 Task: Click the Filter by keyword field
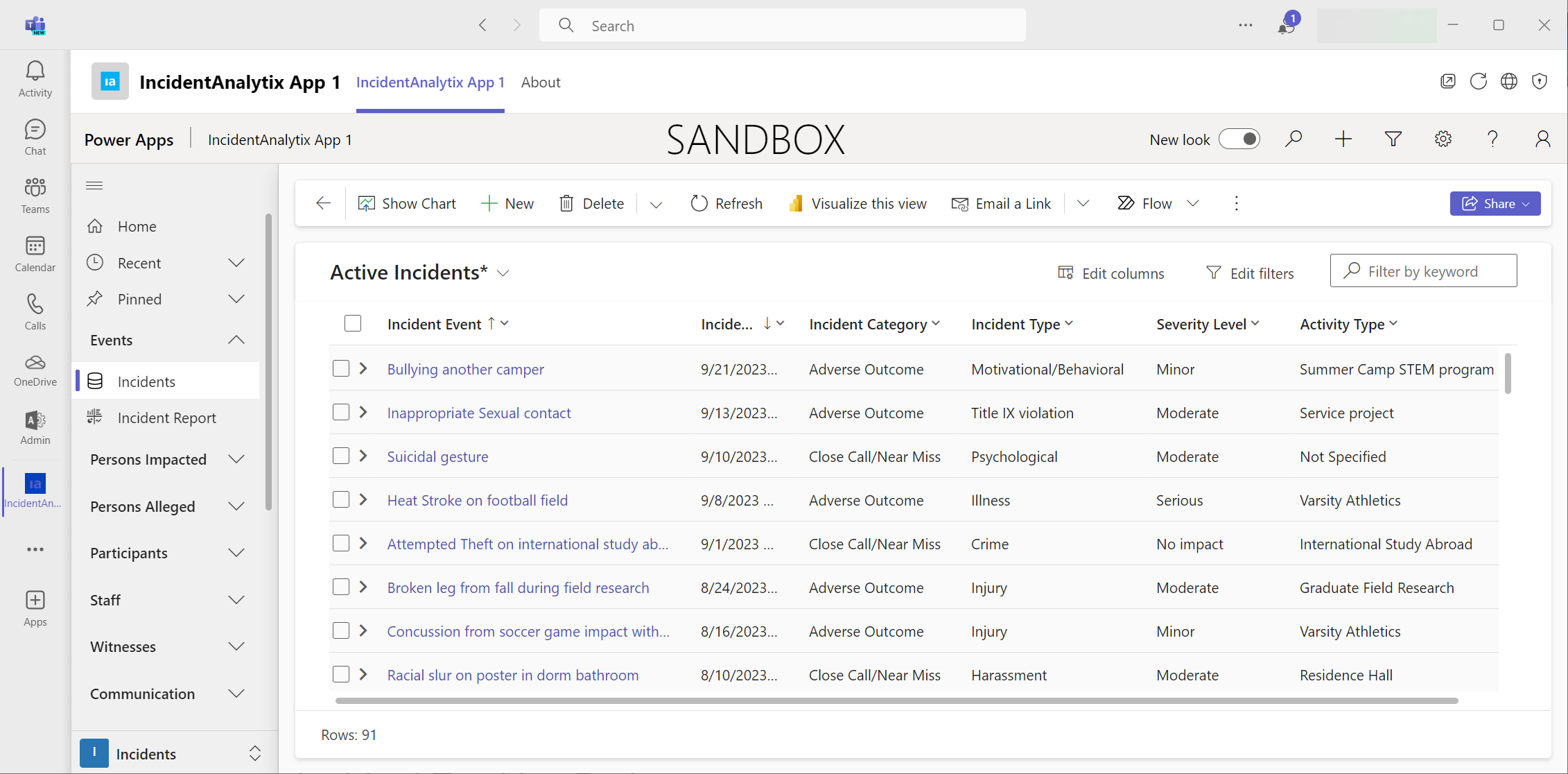point(1423,271)
